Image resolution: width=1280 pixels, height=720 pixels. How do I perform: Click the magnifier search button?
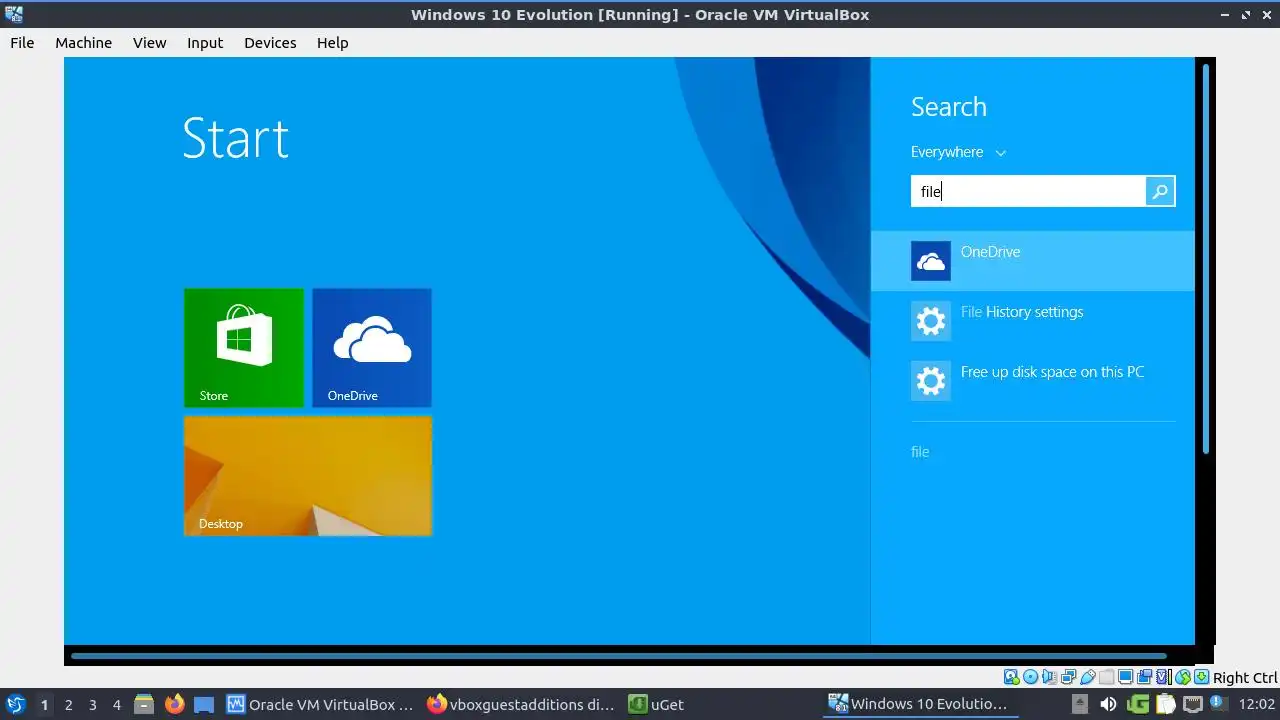pyautogui.click(x=1160, y=191)
